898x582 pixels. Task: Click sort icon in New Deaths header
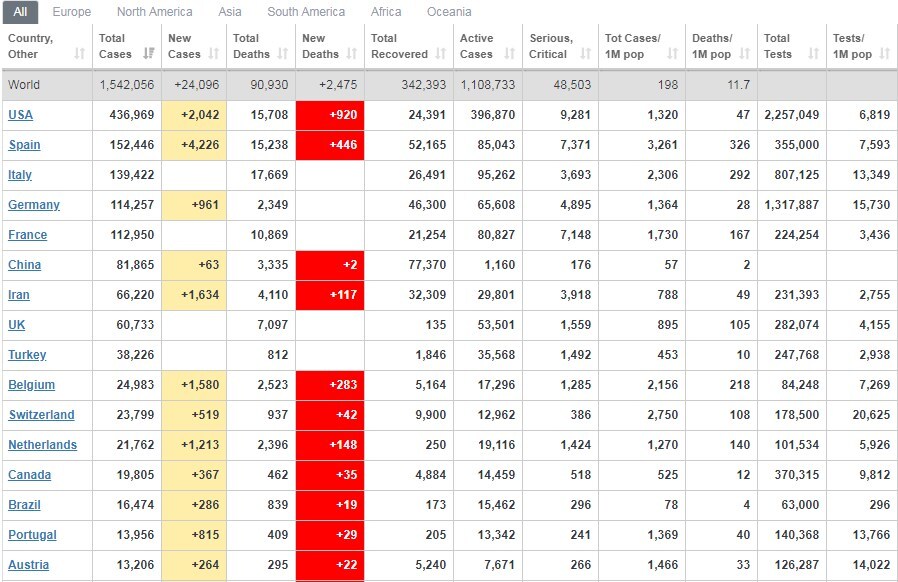(350, 54)
